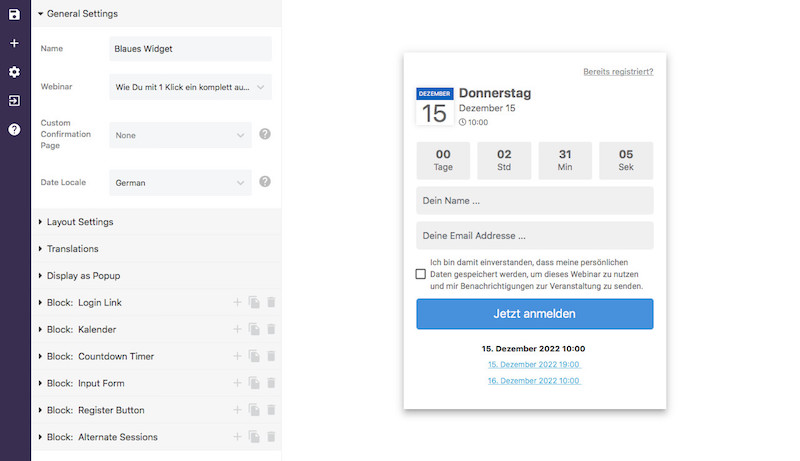The image size is (800, 461).
Task: Click the Bereits registriert? link
Action: [x=618, y=72]
